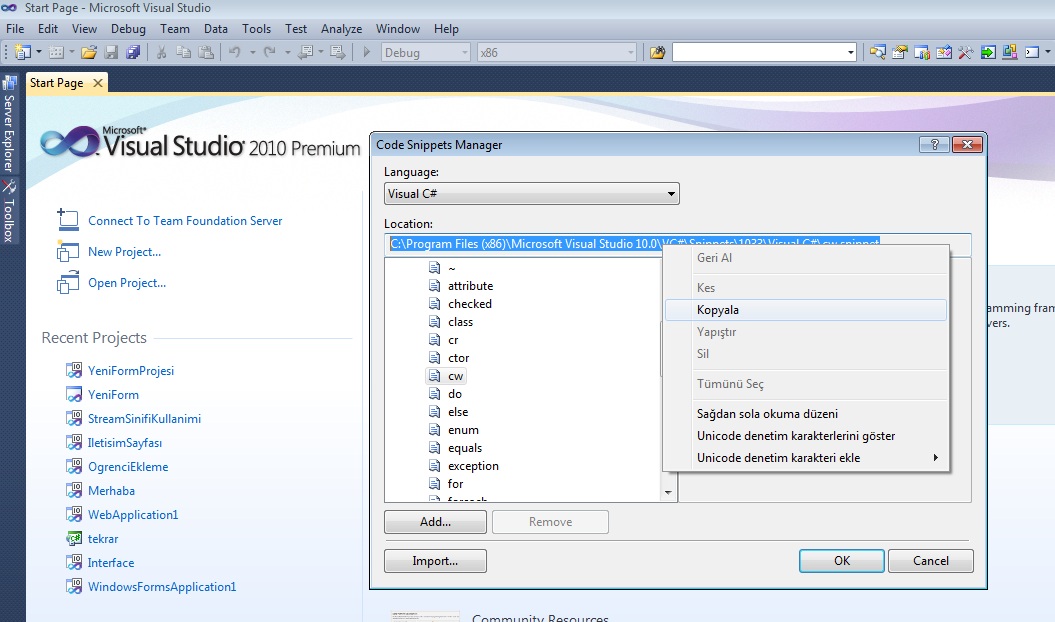Screen dimensions: 1055x622
Task: Open the Find combo box dropdown arrow
Action: click(x=850, y=53)
